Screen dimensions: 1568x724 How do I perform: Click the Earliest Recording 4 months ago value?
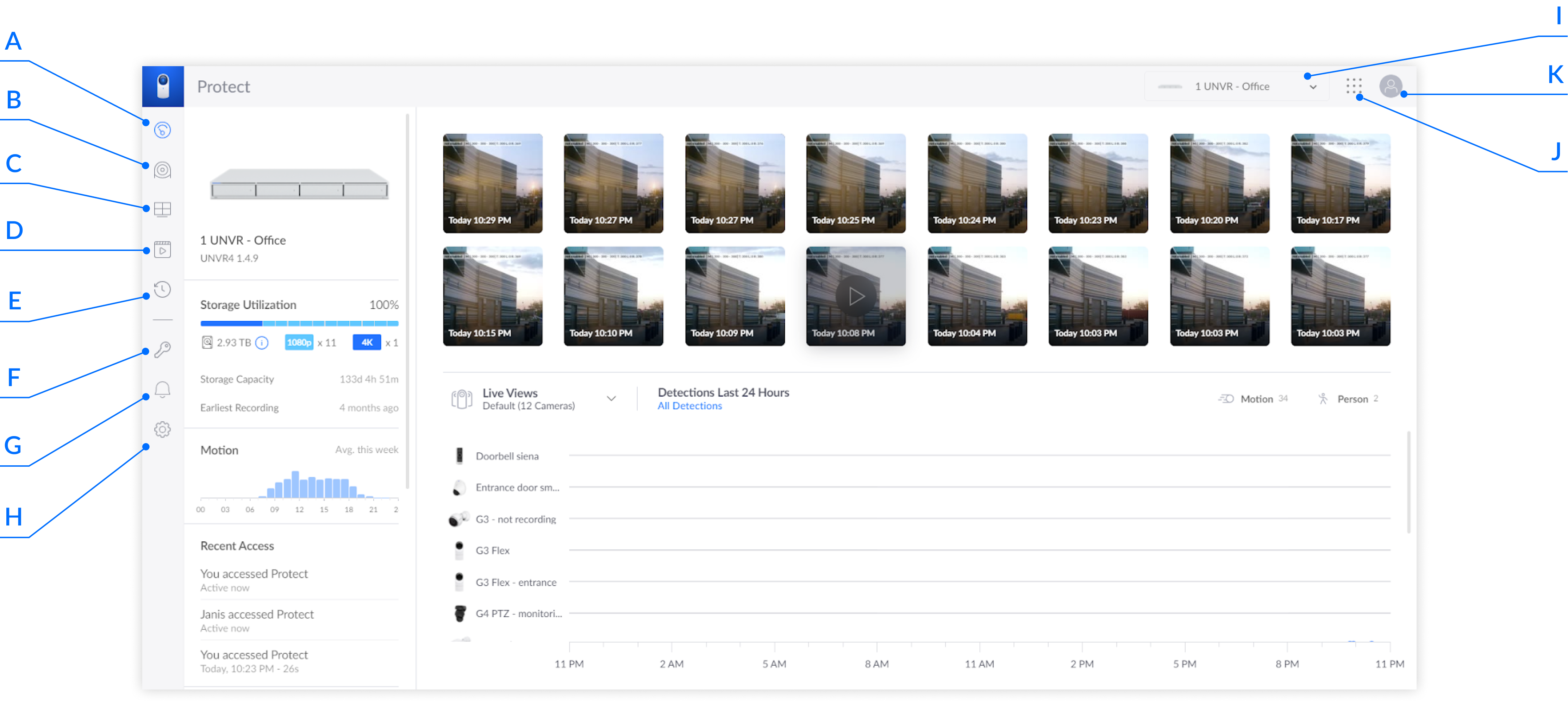pos(369,408)
